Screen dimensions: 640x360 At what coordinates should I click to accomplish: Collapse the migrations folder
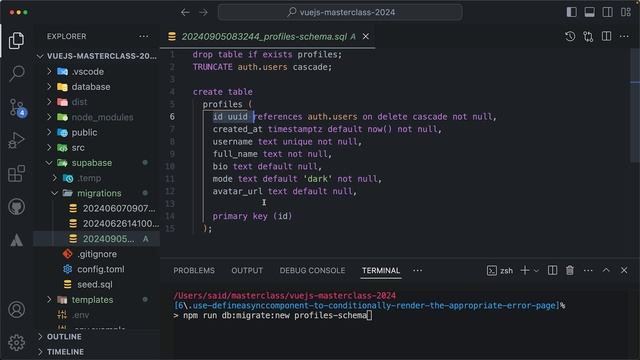click(96, 193)
